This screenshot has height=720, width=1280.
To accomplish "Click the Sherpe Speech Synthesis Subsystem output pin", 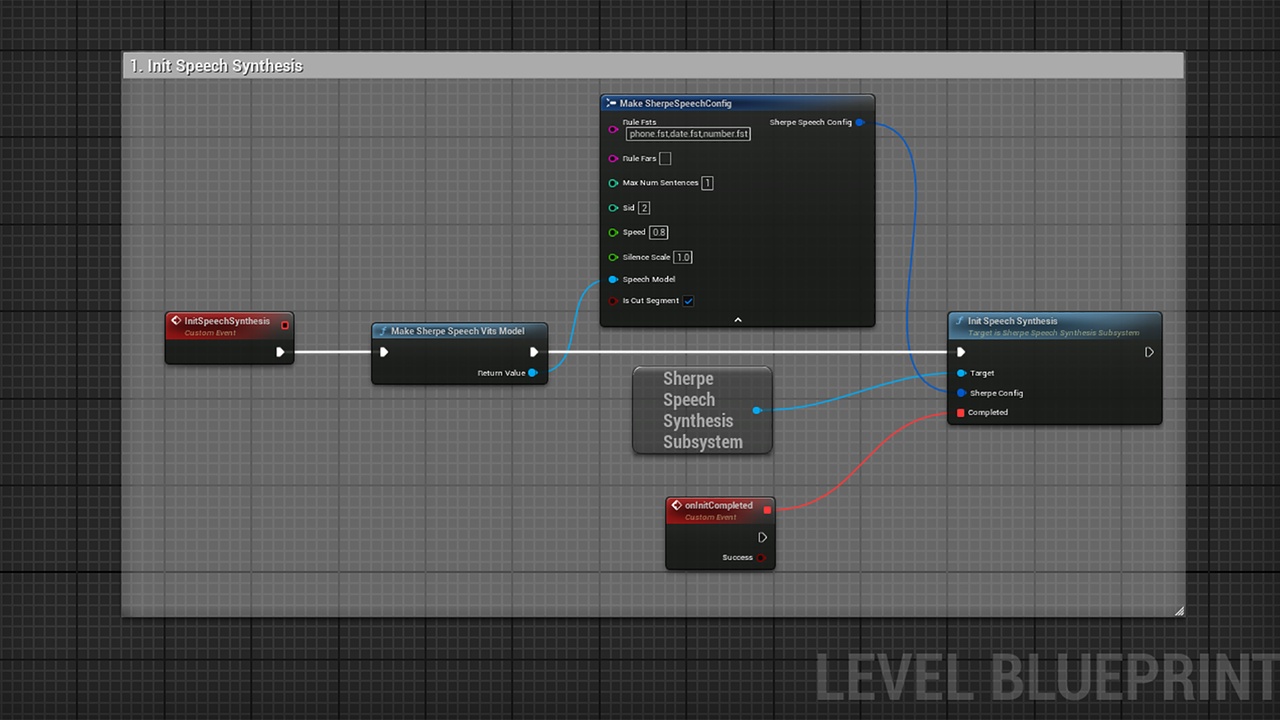I will coord(757,410).
